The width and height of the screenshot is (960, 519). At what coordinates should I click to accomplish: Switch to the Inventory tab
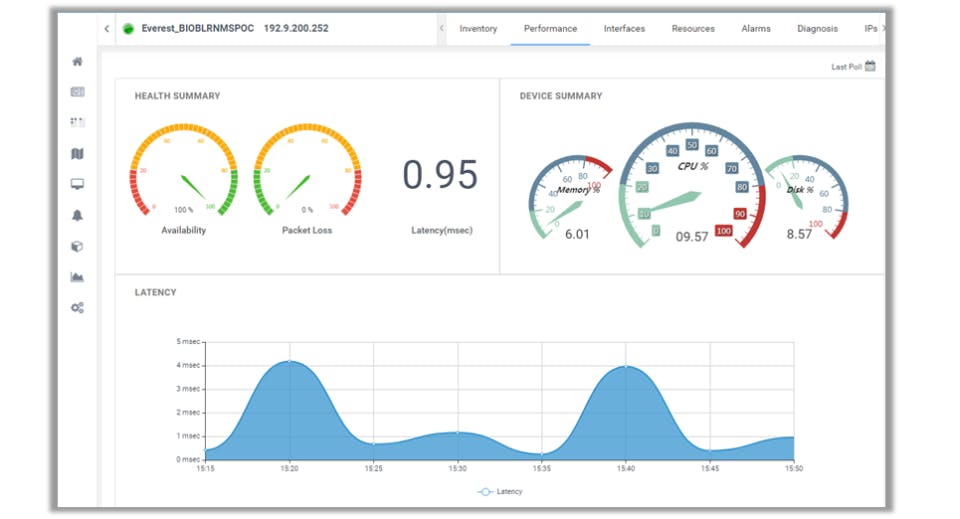point(478,29)
